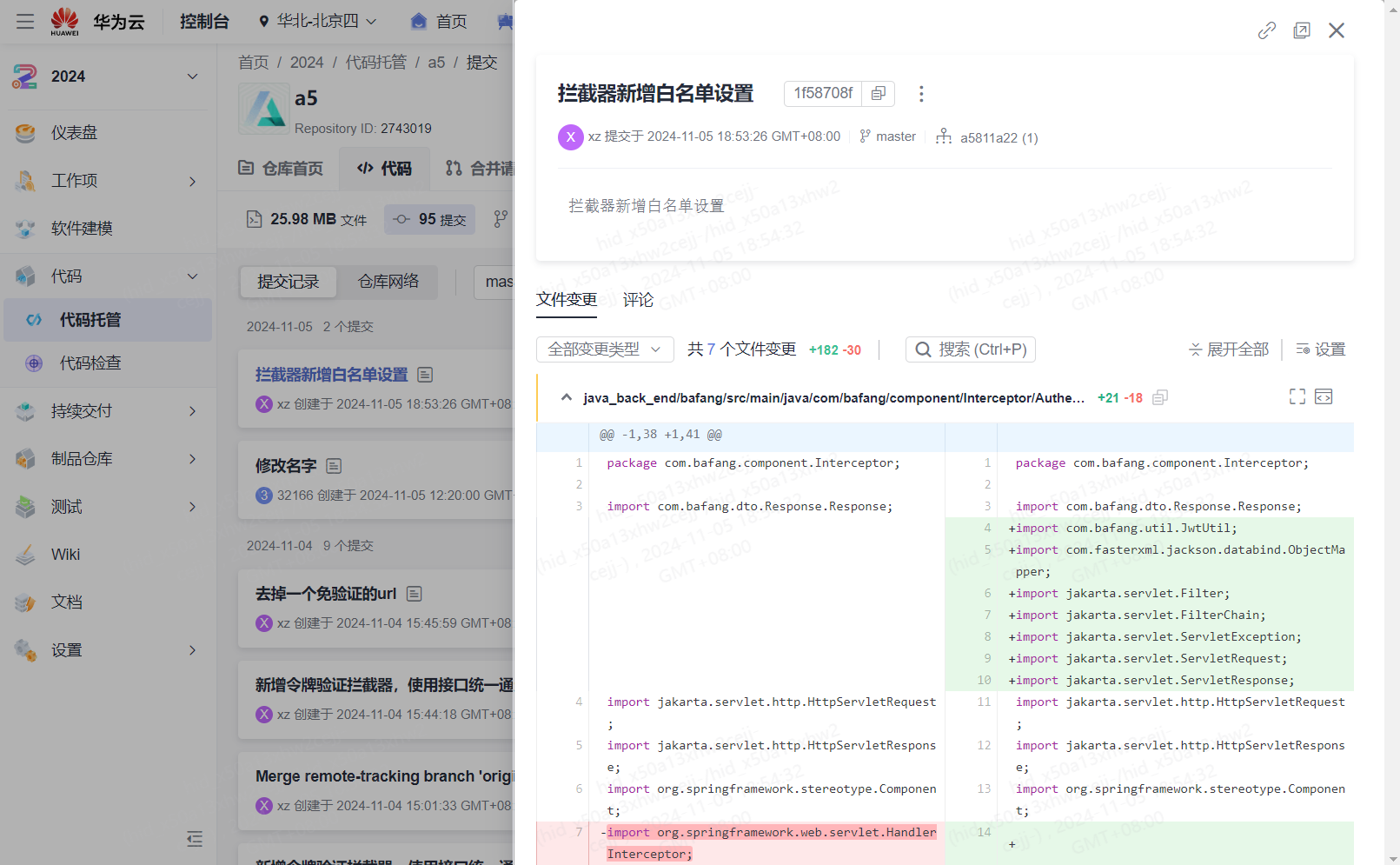Open the 修改名字 commit
Screen dimensions: 1400x865
coord(286,466)
